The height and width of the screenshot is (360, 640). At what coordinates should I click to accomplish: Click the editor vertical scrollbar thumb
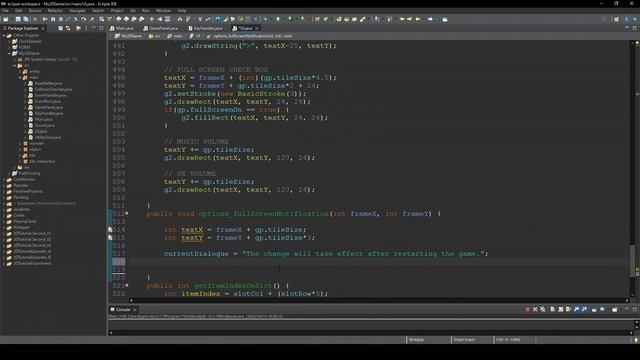click(x=632, y=261)
